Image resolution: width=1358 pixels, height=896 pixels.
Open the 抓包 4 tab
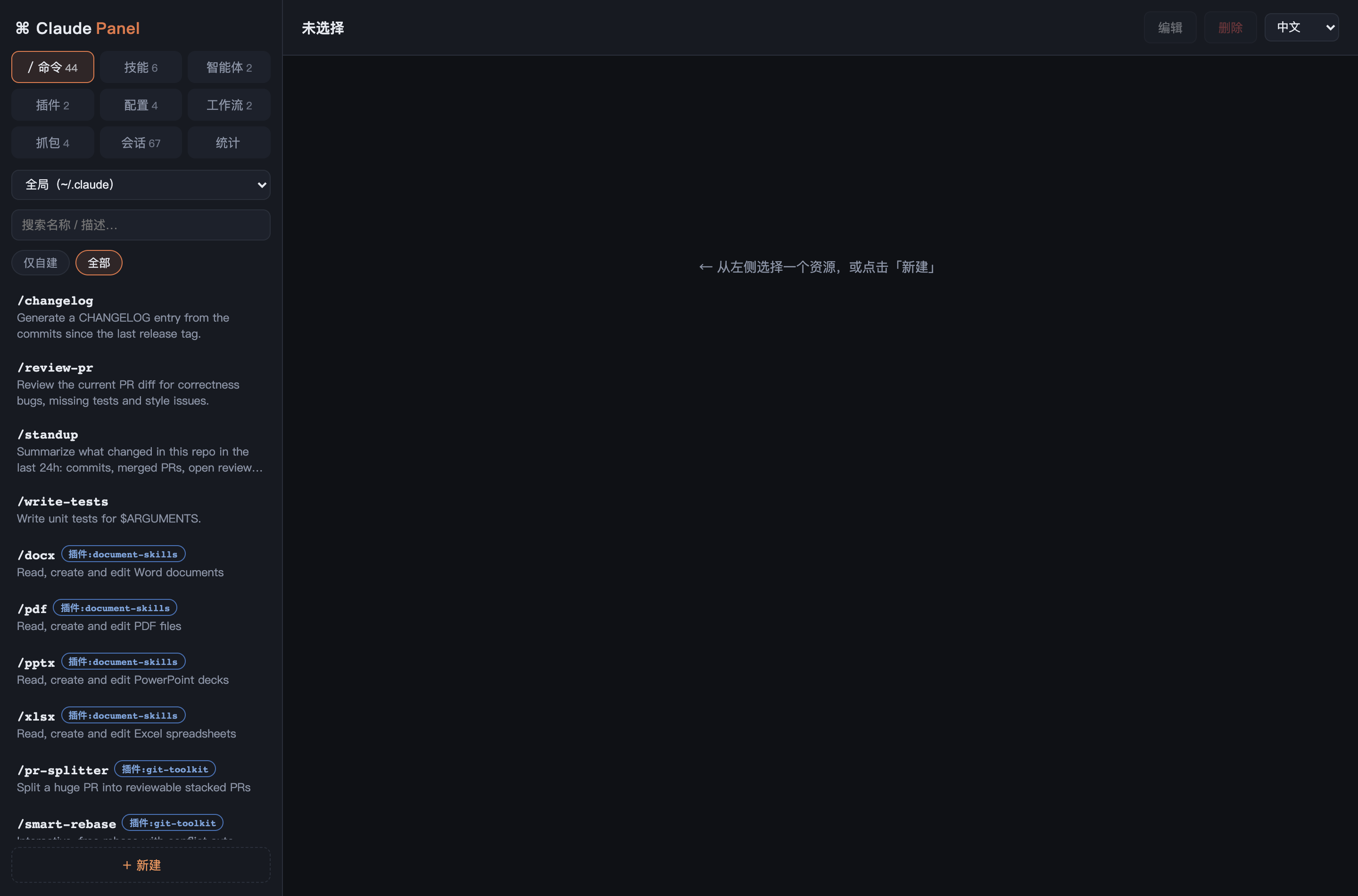[52, 142]
